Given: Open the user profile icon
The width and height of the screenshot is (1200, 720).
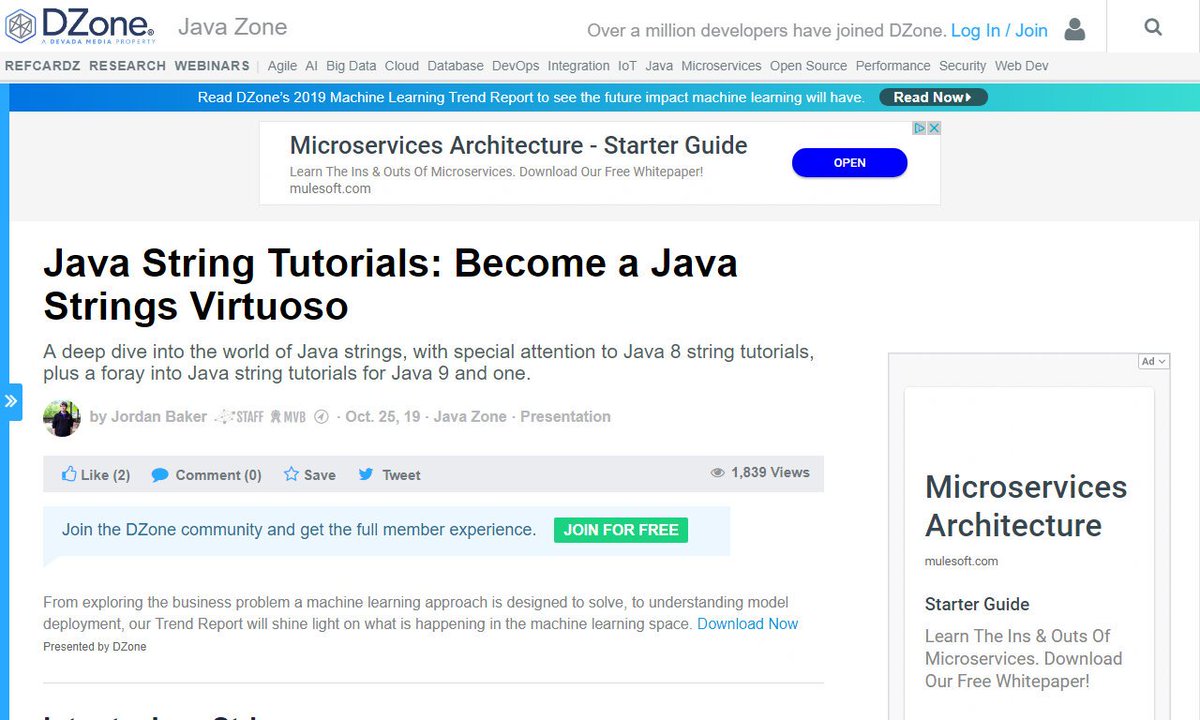Looking at the screenshot, I should coord(1075,29).
